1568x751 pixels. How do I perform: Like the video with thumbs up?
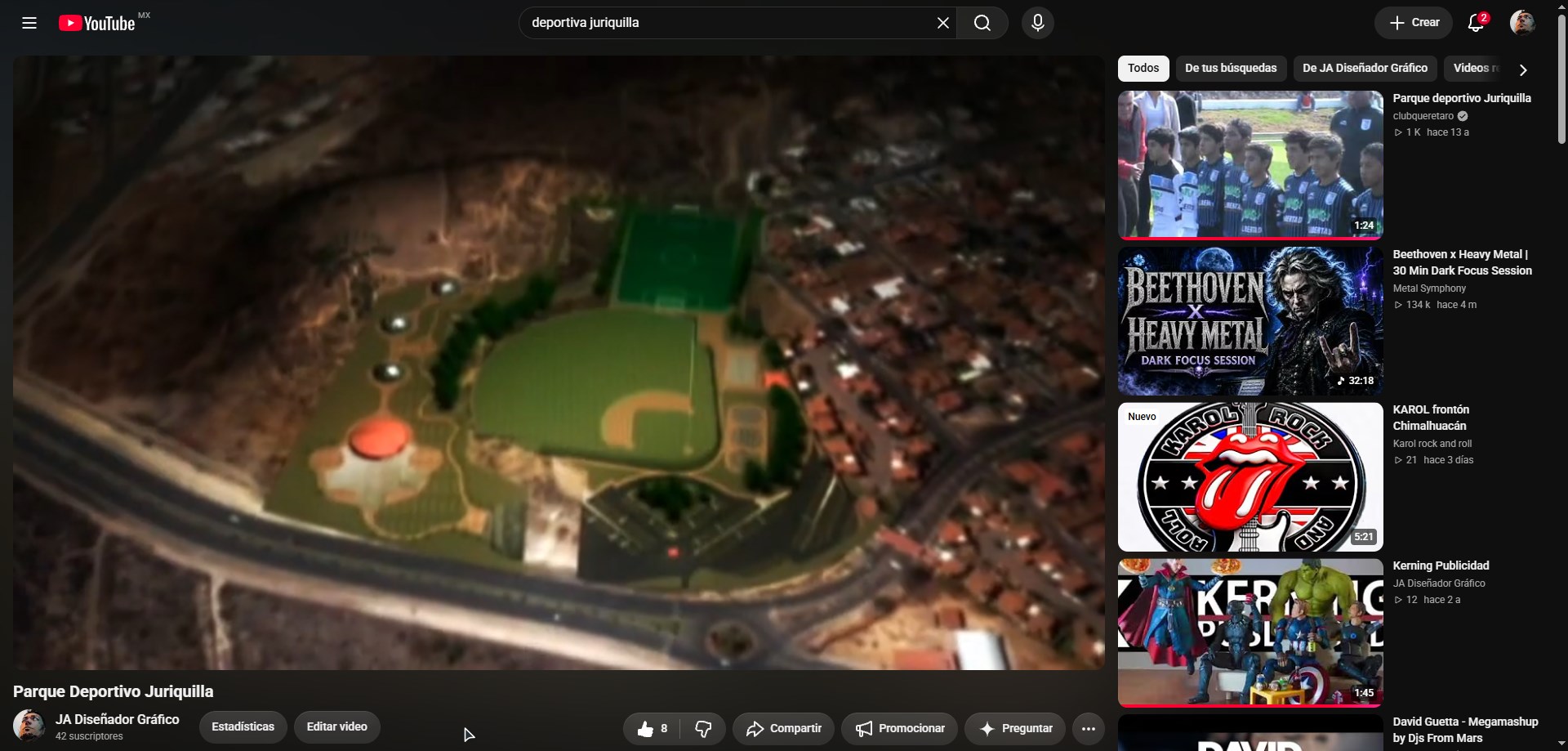click(652, 728)
